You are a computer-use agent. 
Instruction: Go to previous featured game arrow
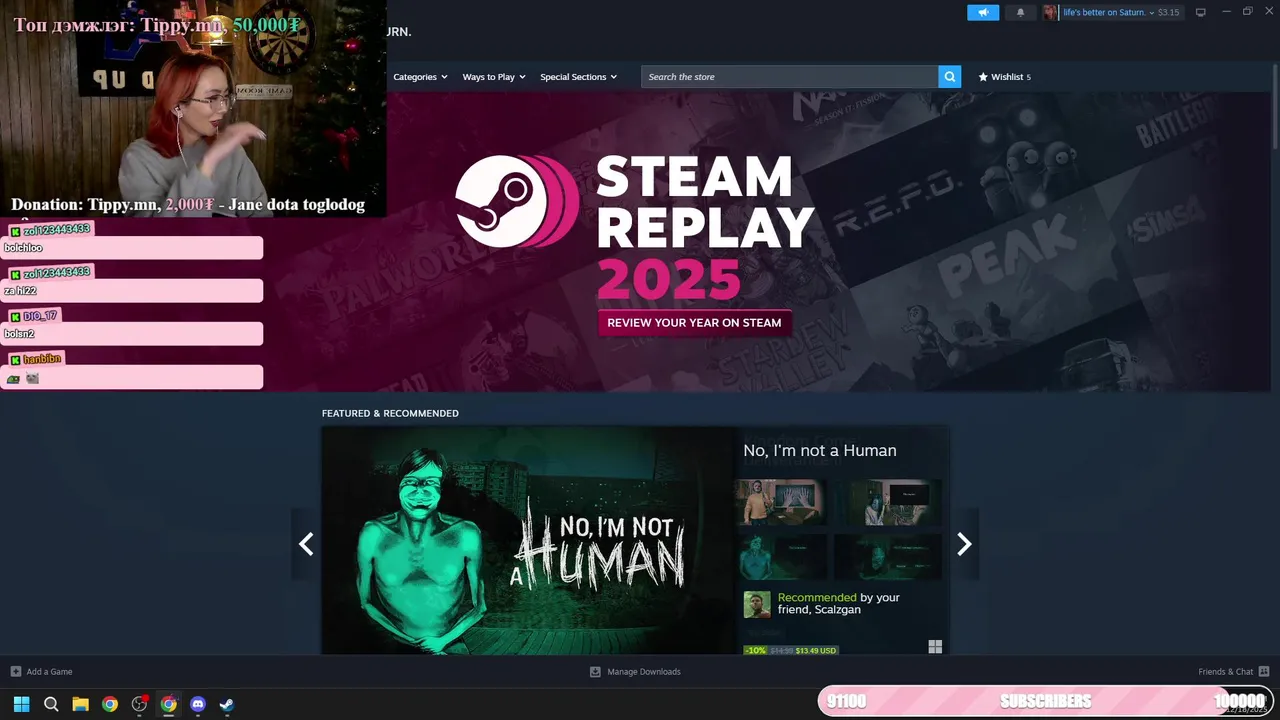(x=306, y=544)
